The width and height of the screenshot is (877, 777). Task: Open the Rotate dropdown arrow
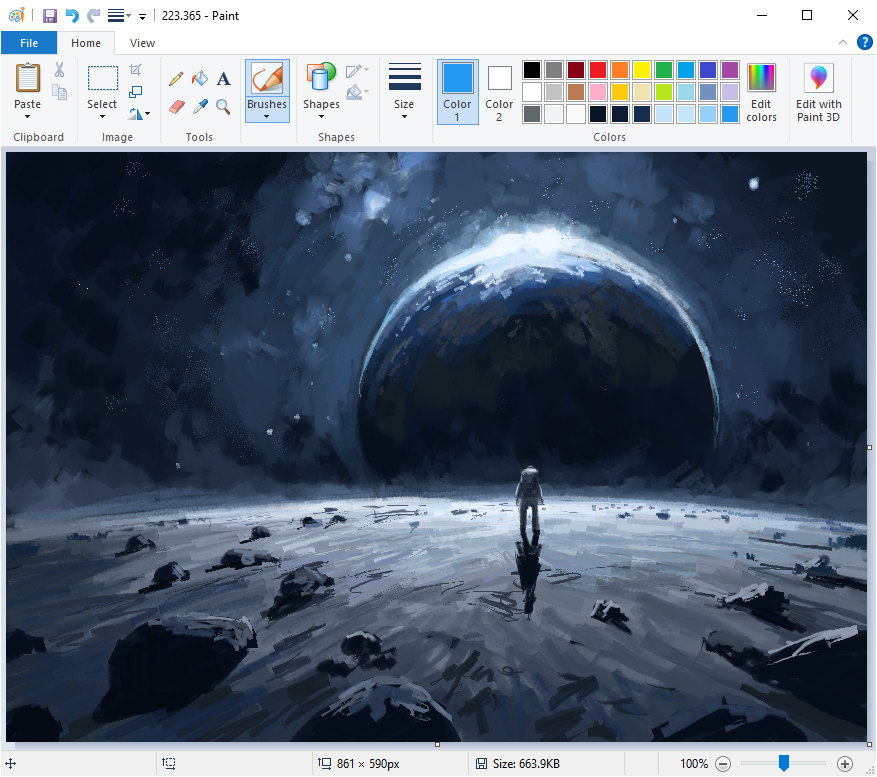tap(148, 114)
